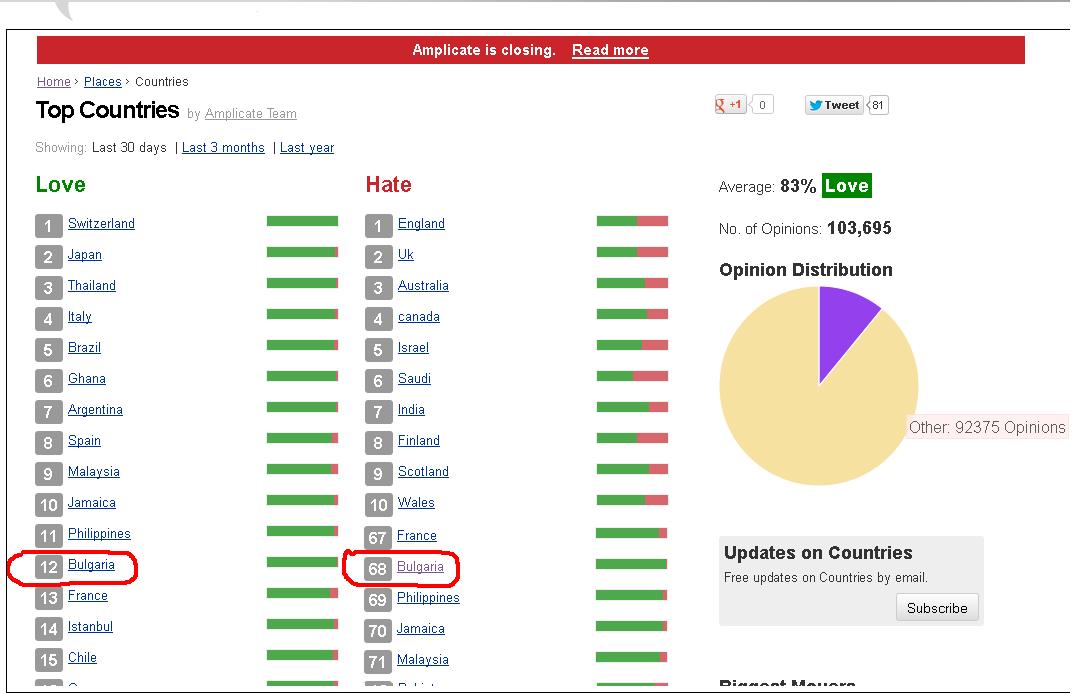Open the Read more closing notice link

pyautogui.click(x=610, y=50)
